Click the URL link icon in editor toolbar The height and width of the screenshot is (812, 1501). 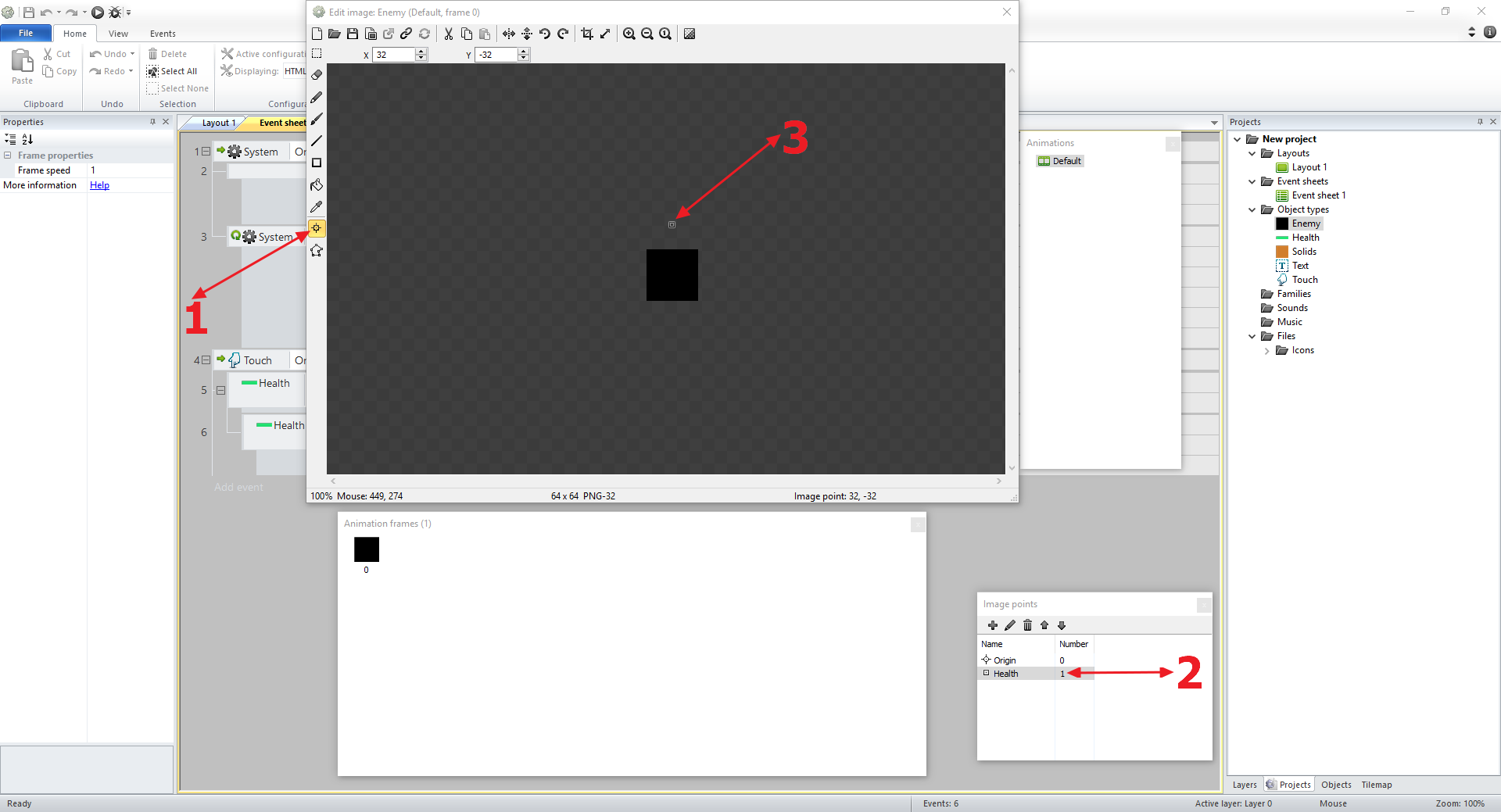[x=407, y=34]
